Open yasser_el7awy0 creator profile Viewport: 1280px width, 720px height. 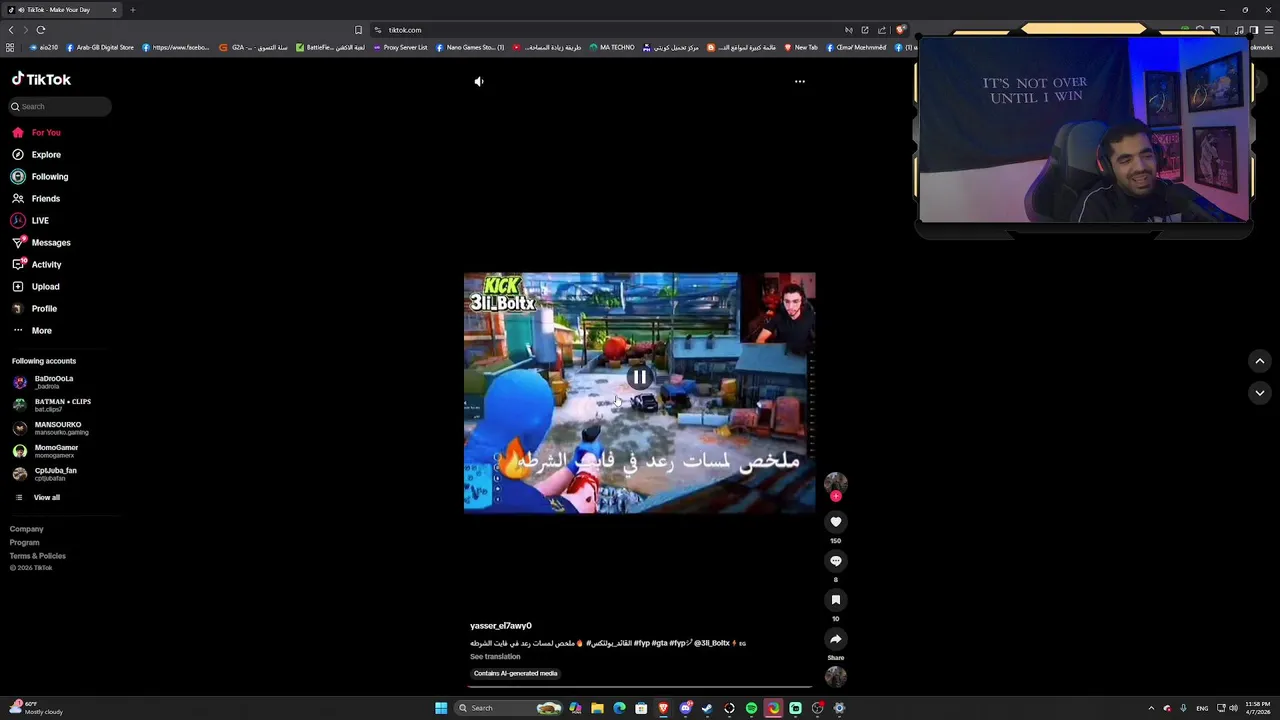(501, 626)
